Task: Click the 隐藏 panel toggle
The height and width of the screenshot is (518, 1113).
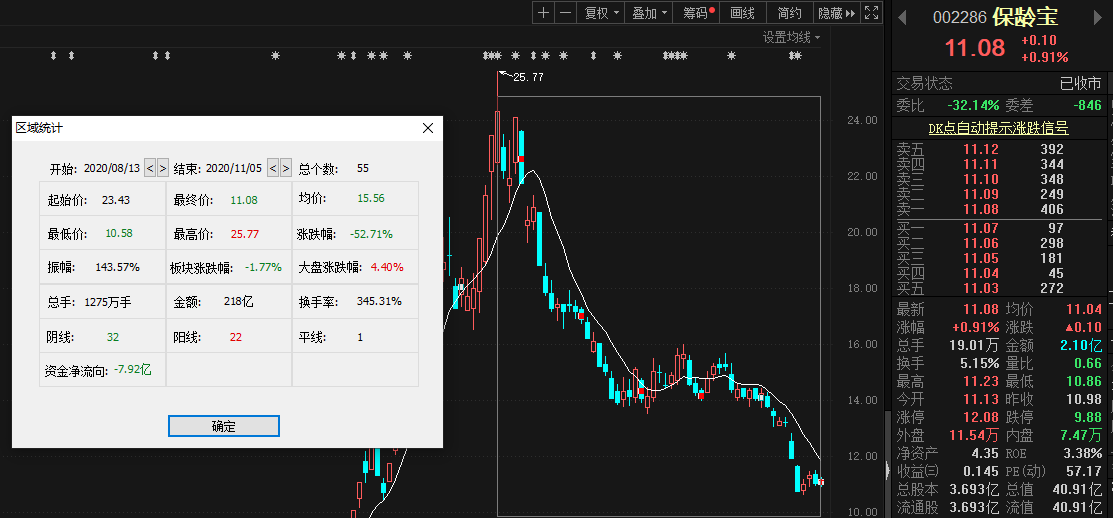Action: click(x=836, y=13)
